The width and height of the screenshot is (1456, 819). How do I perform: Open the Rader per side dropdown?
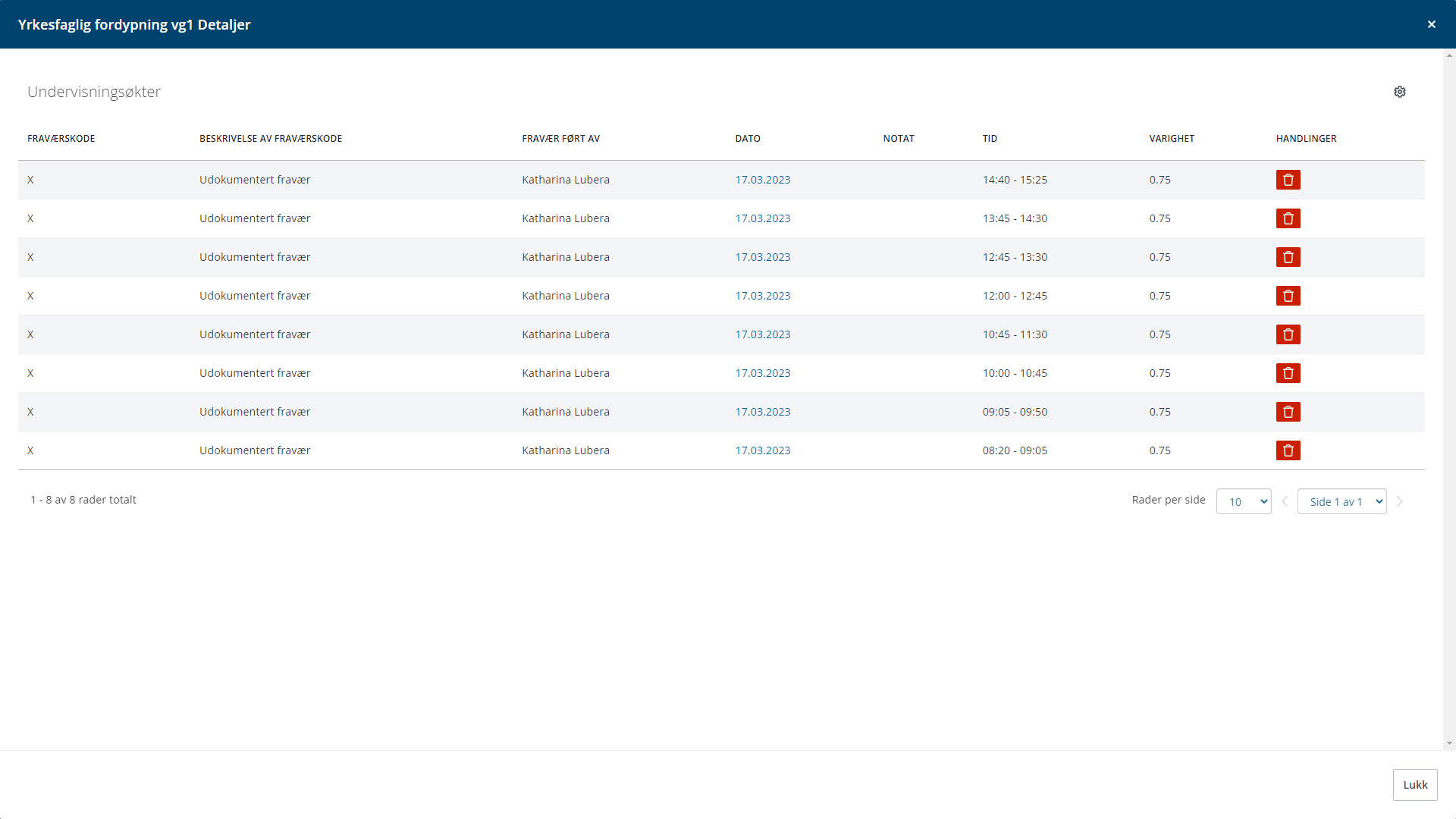(1243, 501)
